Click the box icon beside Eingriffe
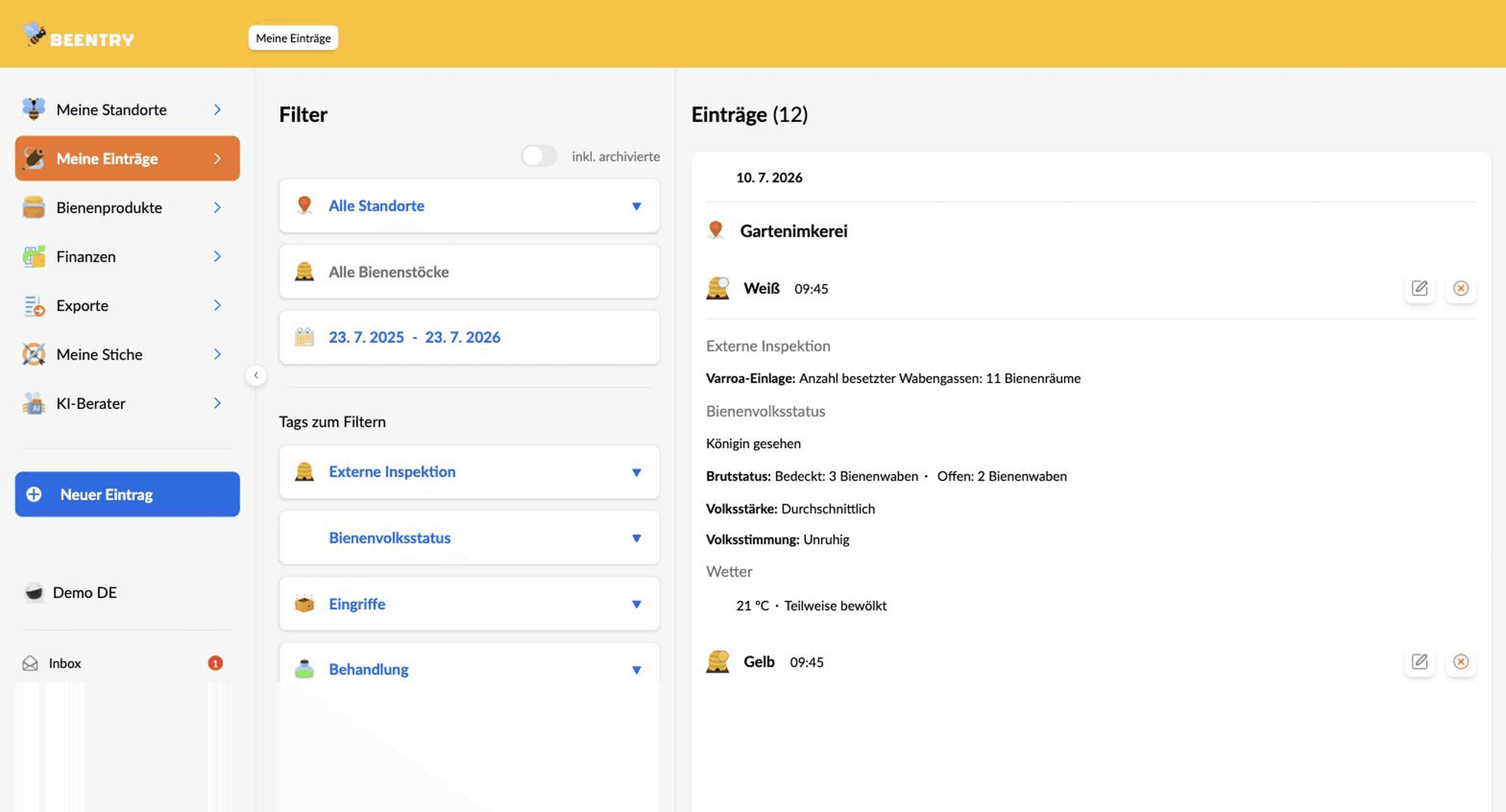This screenshot has height=812, width=1506. pyautogui.click(x=304, y=604)
